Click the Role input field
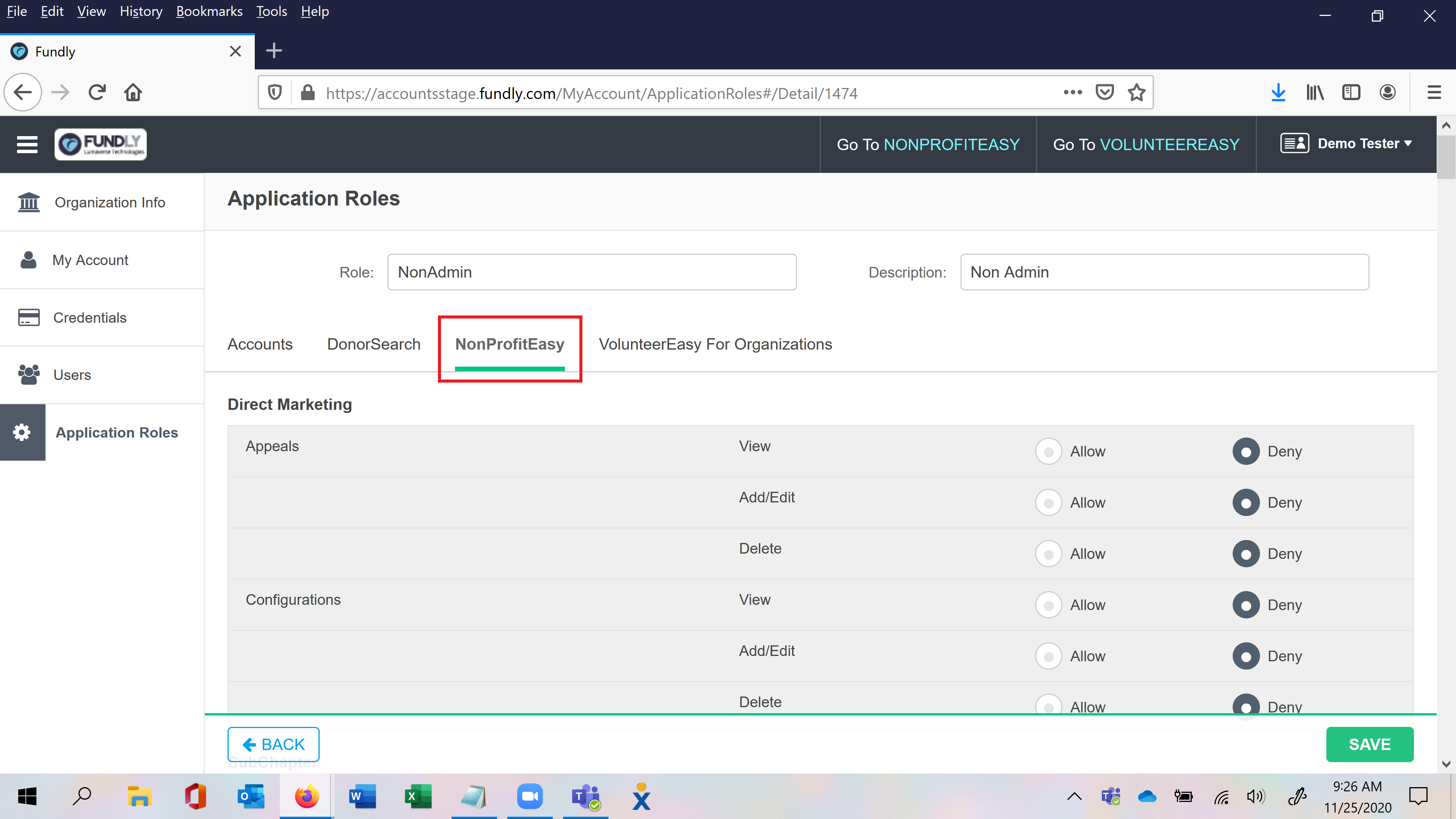The height and width of the screenshot is (819, 1456). [592, 272]
